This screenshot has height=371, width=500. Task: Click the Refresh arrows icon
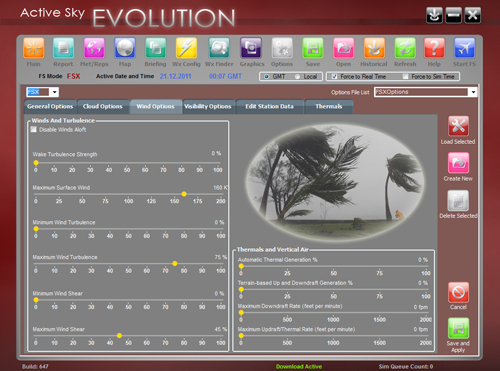point(405,48)
